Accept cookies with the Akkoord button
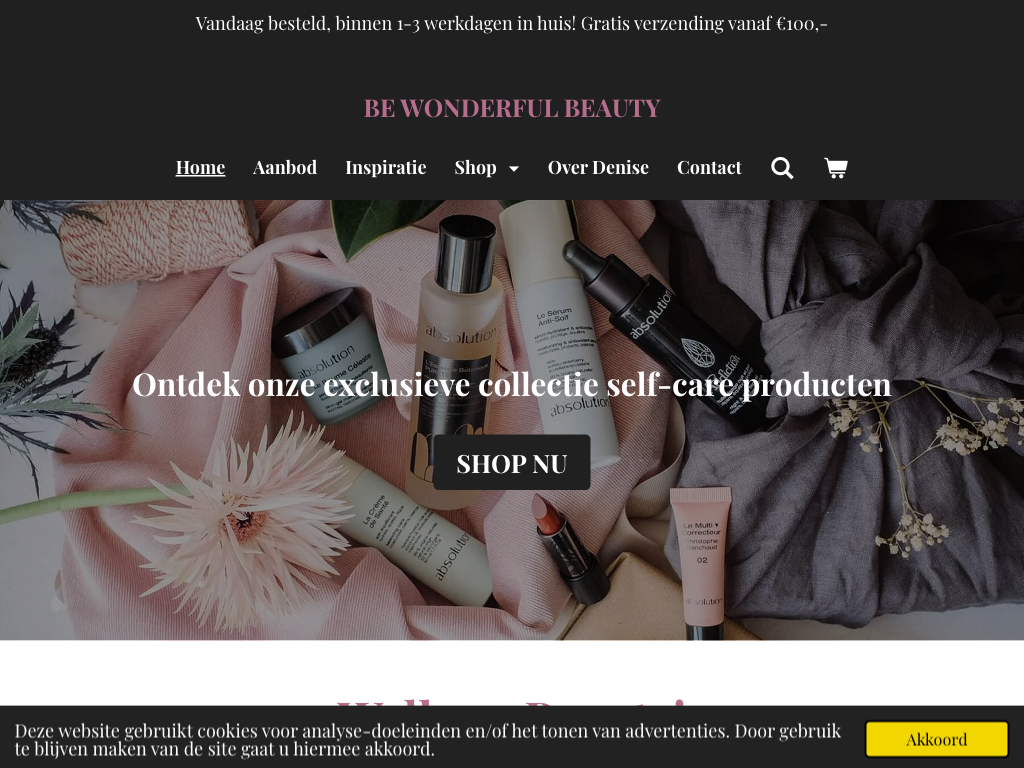Viewport: 1024px width, 768px height. point(936,739)
